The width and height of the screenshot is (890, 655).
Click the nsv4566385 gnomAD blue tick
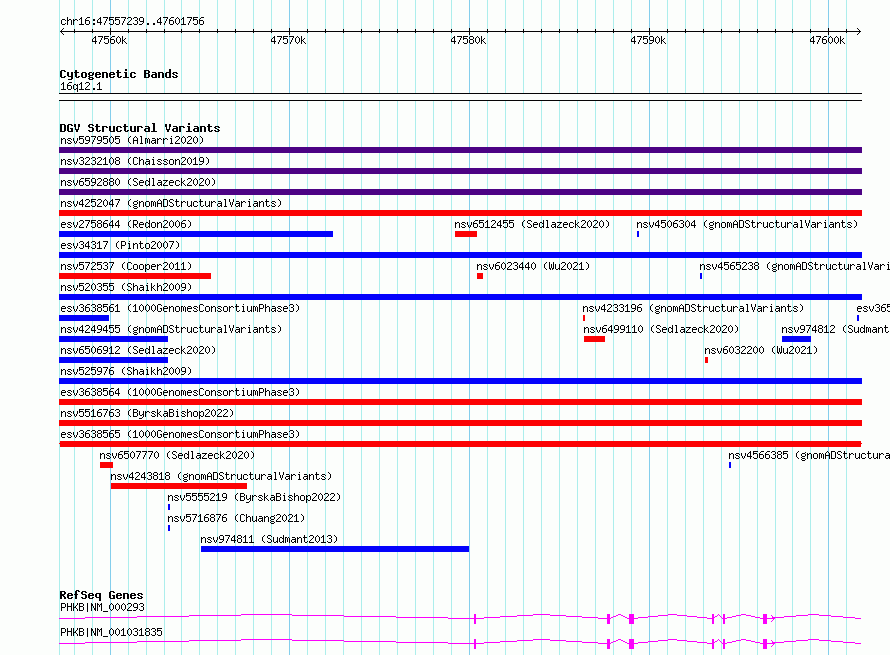coord(730,465)
